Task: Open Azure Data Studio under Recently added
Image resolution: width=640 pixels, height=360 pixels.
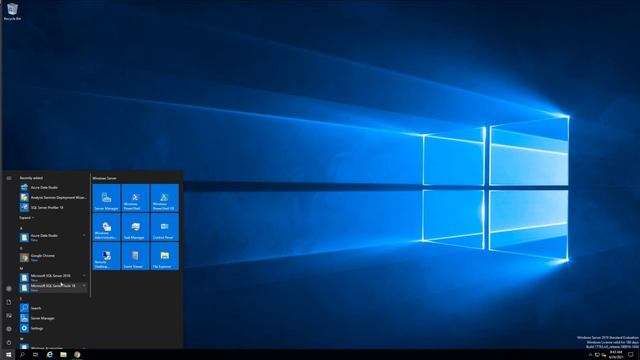Action: click(x=53, y=187)
